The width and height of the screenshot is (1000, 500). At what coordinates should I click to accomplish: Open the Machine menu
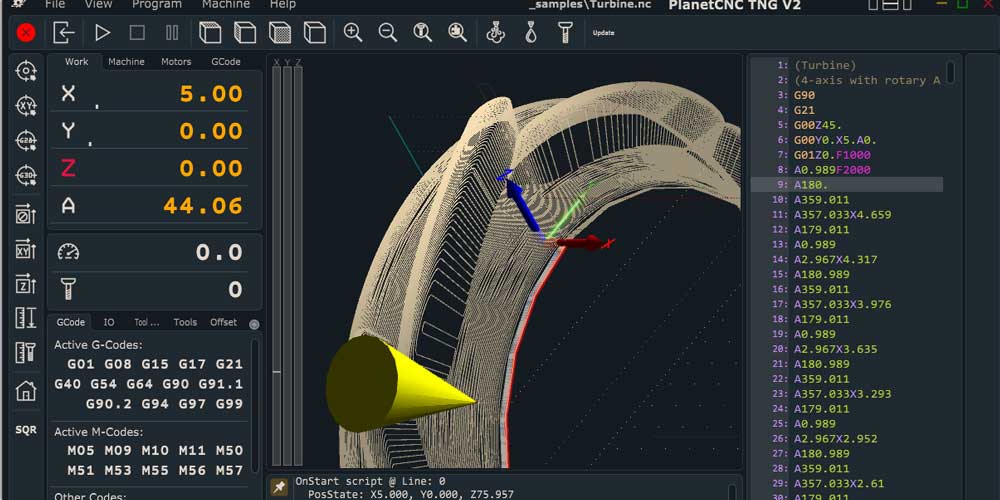tap(226, 4)
